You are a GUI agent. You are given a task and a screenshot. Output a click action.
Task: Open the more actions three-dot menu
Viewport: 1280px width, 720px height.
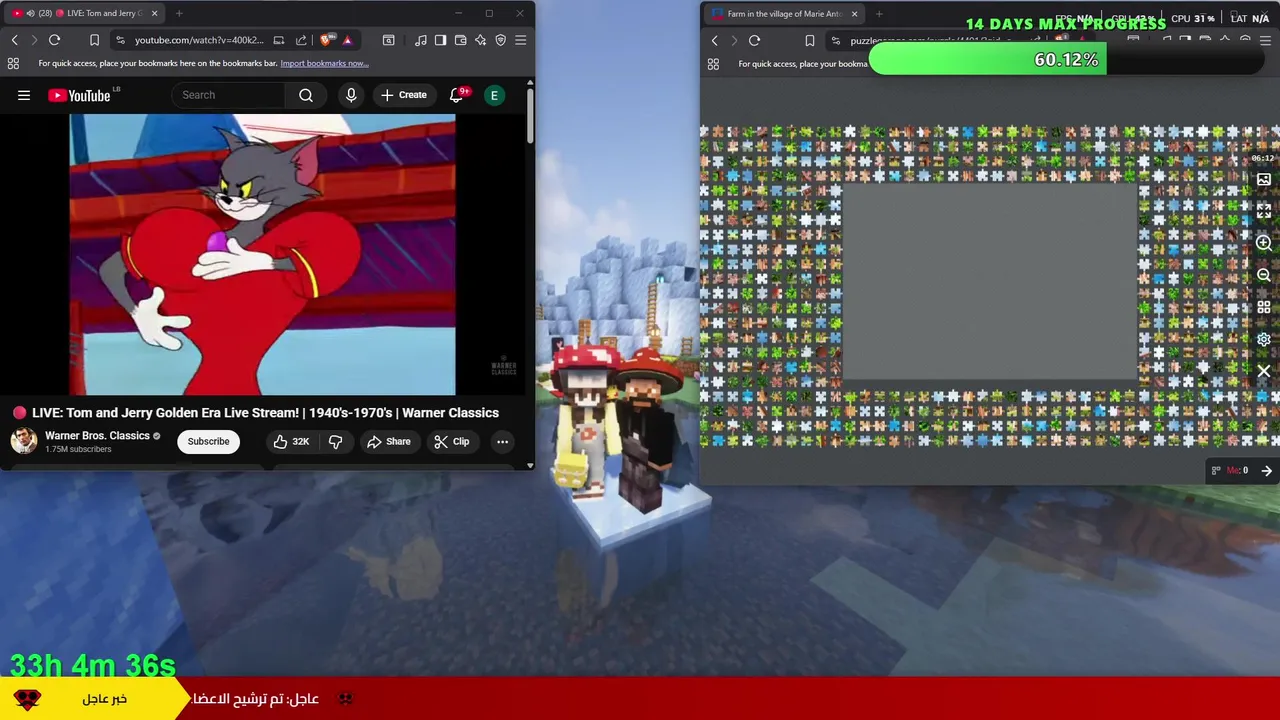[x=502, y=441]
